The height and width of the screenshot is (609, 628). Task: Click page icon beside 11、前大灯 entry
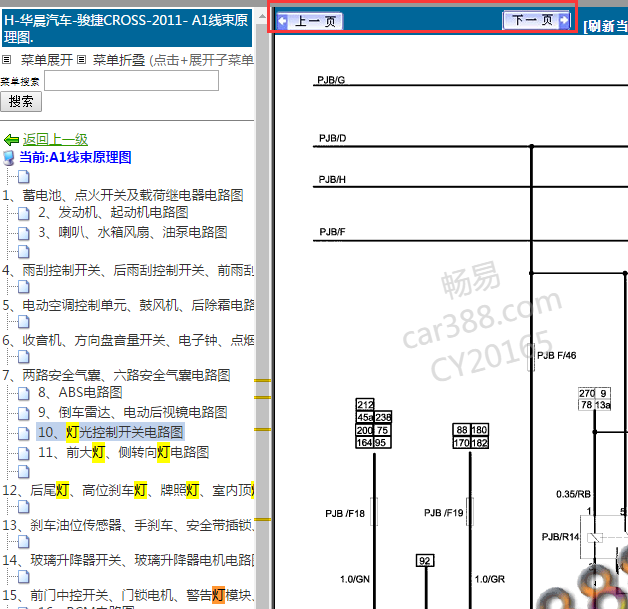point(24,454)
